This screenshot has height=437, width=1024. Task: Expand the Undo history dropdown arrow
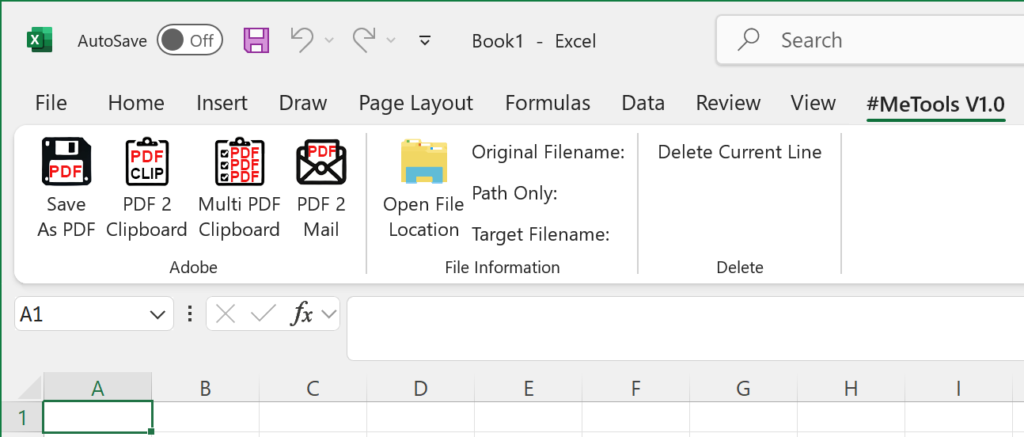pos(329,41)
